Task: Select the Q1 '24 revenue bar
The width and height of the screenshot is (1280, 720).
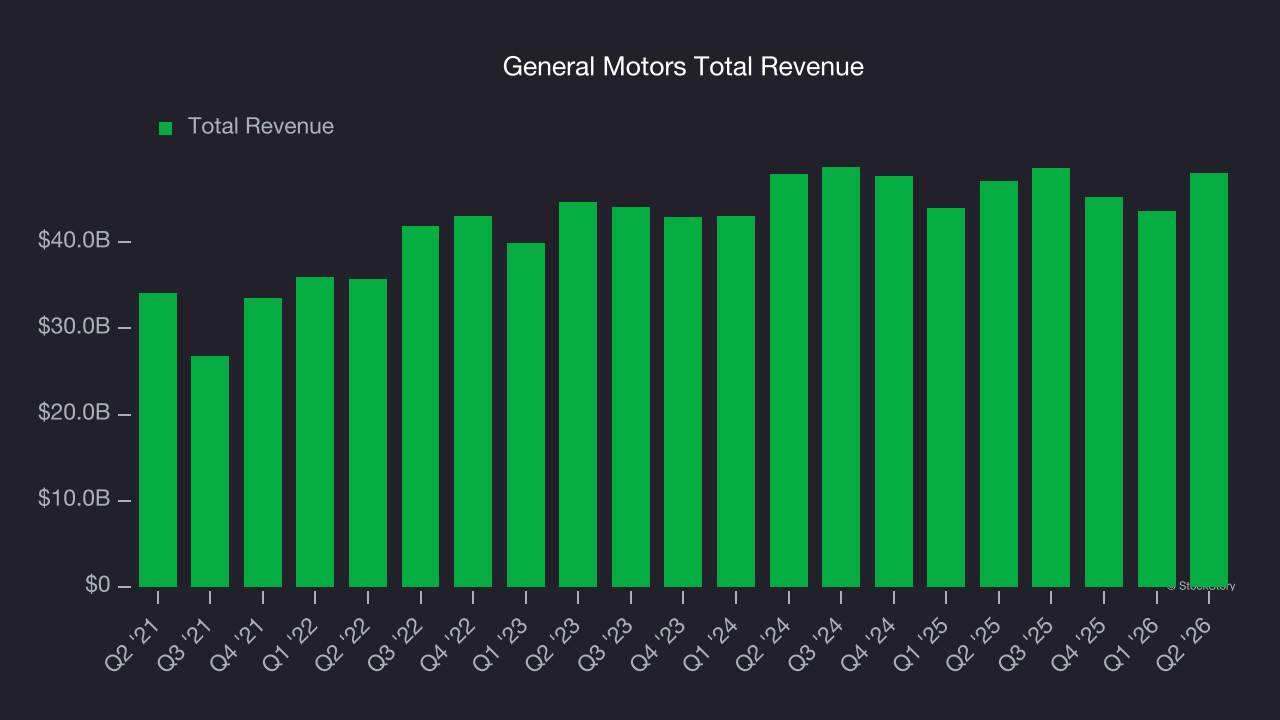Action: tap(736, 401)
